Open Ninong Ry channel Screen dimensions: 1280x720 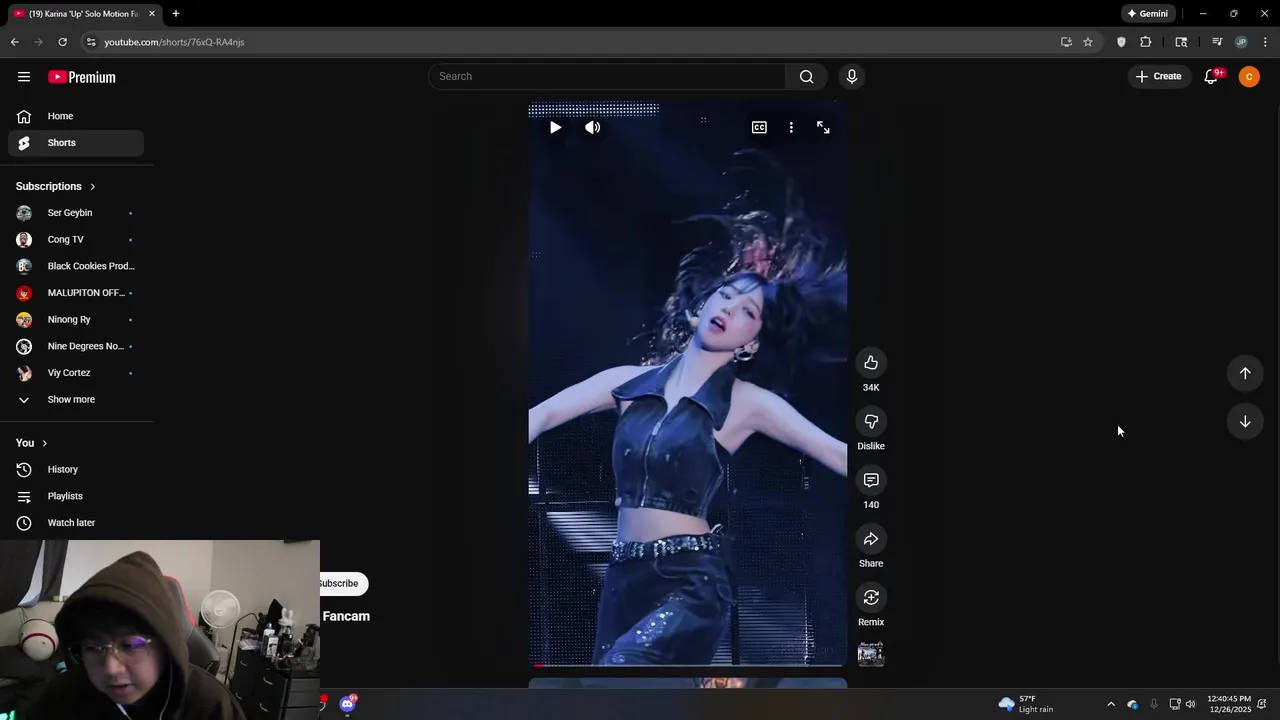pyautogui.click(x=76, y=320)
